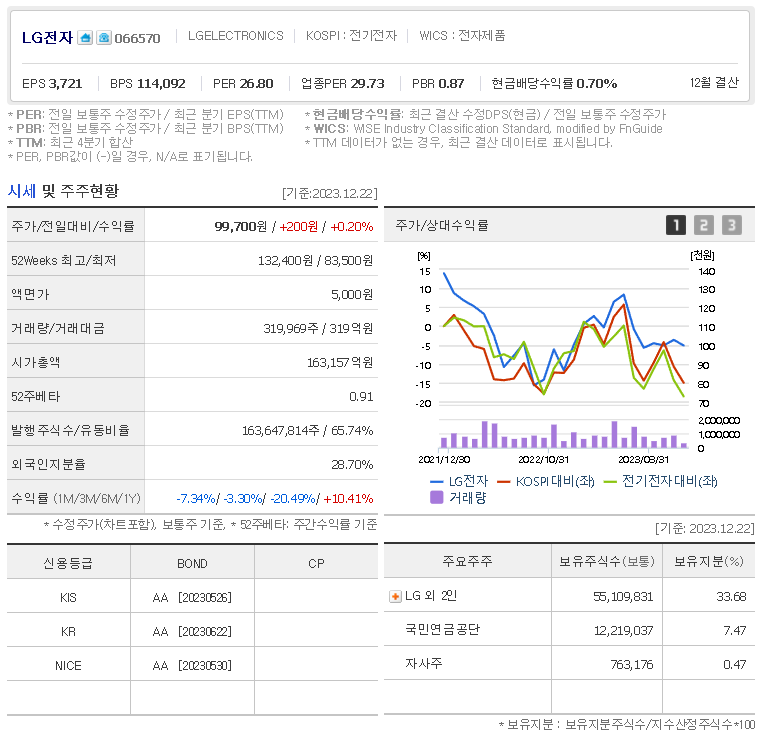The height and width of the screenshot is (745, 769).
Task: Click the LGELECTRONICS label
Action: pos(236,36)
